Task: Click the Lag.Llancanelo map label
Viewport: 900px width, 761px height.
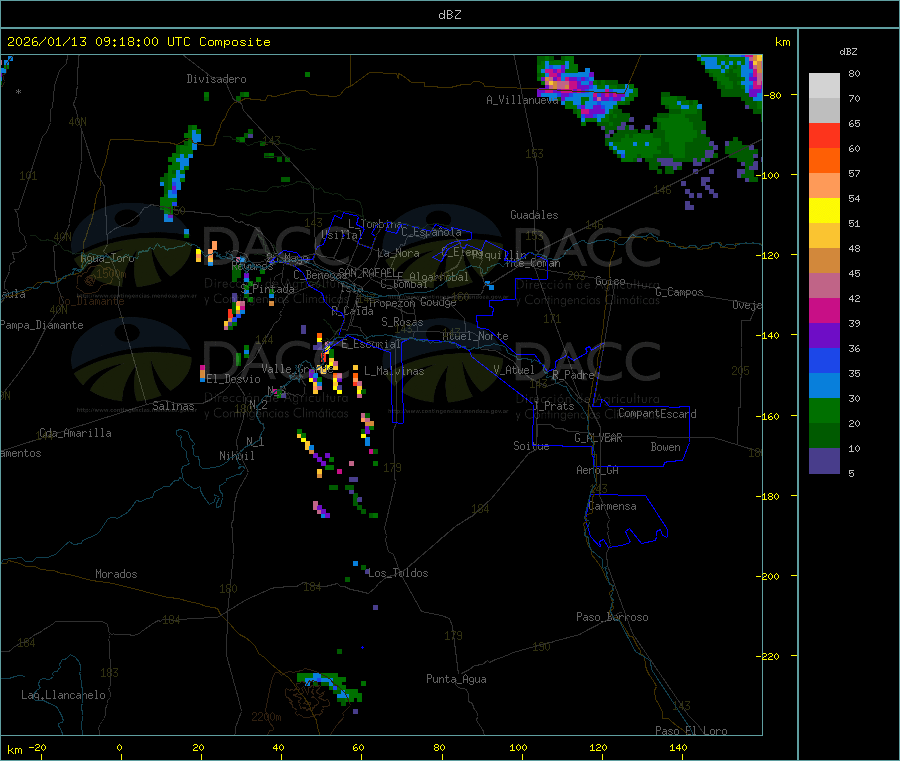Action: pos(63,695)
